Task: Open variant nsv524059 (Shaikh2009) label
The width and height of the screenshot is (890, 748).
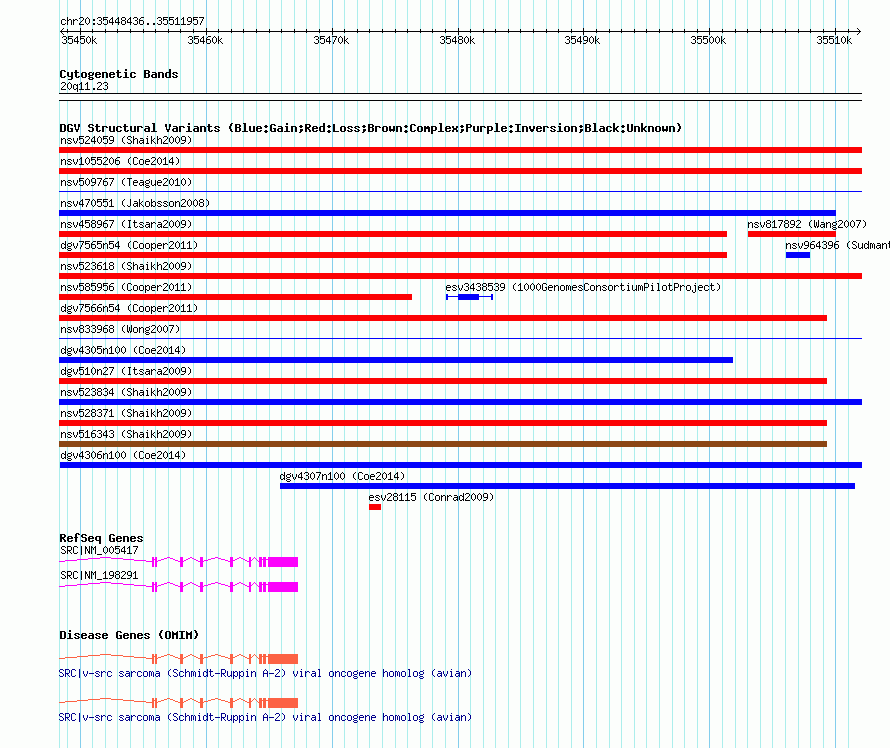Action: (x=126, y=140)
